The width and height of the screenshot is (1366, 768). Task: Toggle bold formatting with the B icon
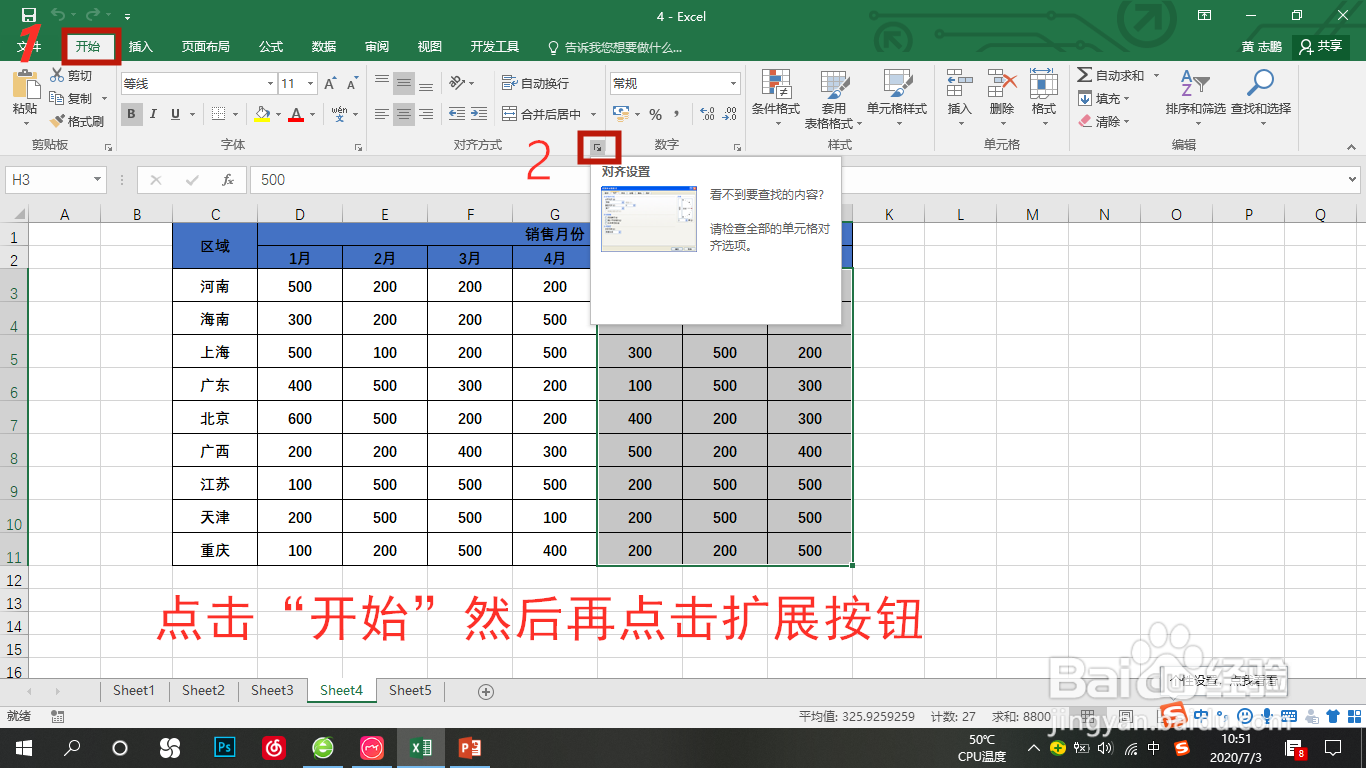tap(131, 115)
